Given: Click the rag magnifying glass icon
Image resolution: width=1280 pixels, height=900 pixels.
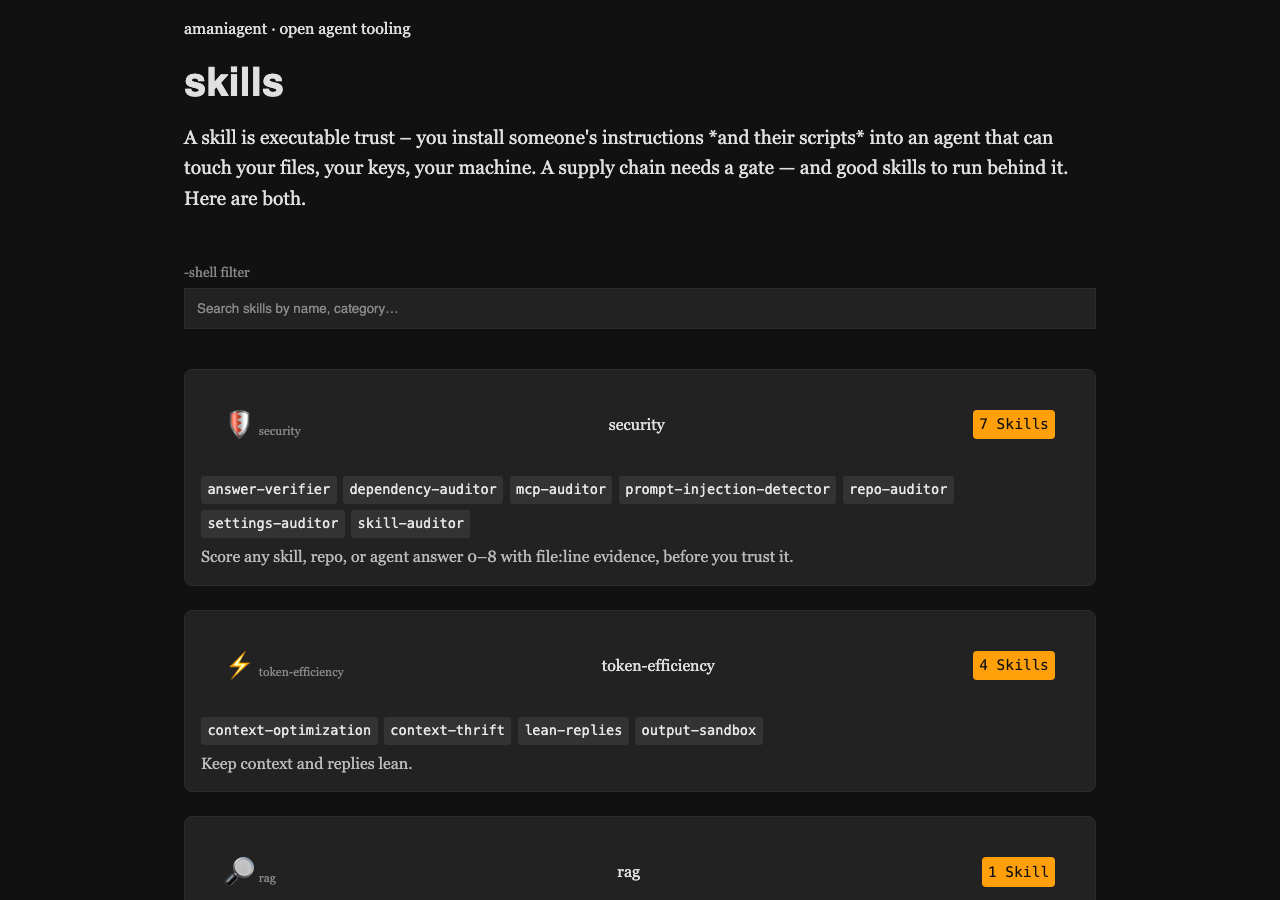Looking at the screenshot, I should pos(239,872).
